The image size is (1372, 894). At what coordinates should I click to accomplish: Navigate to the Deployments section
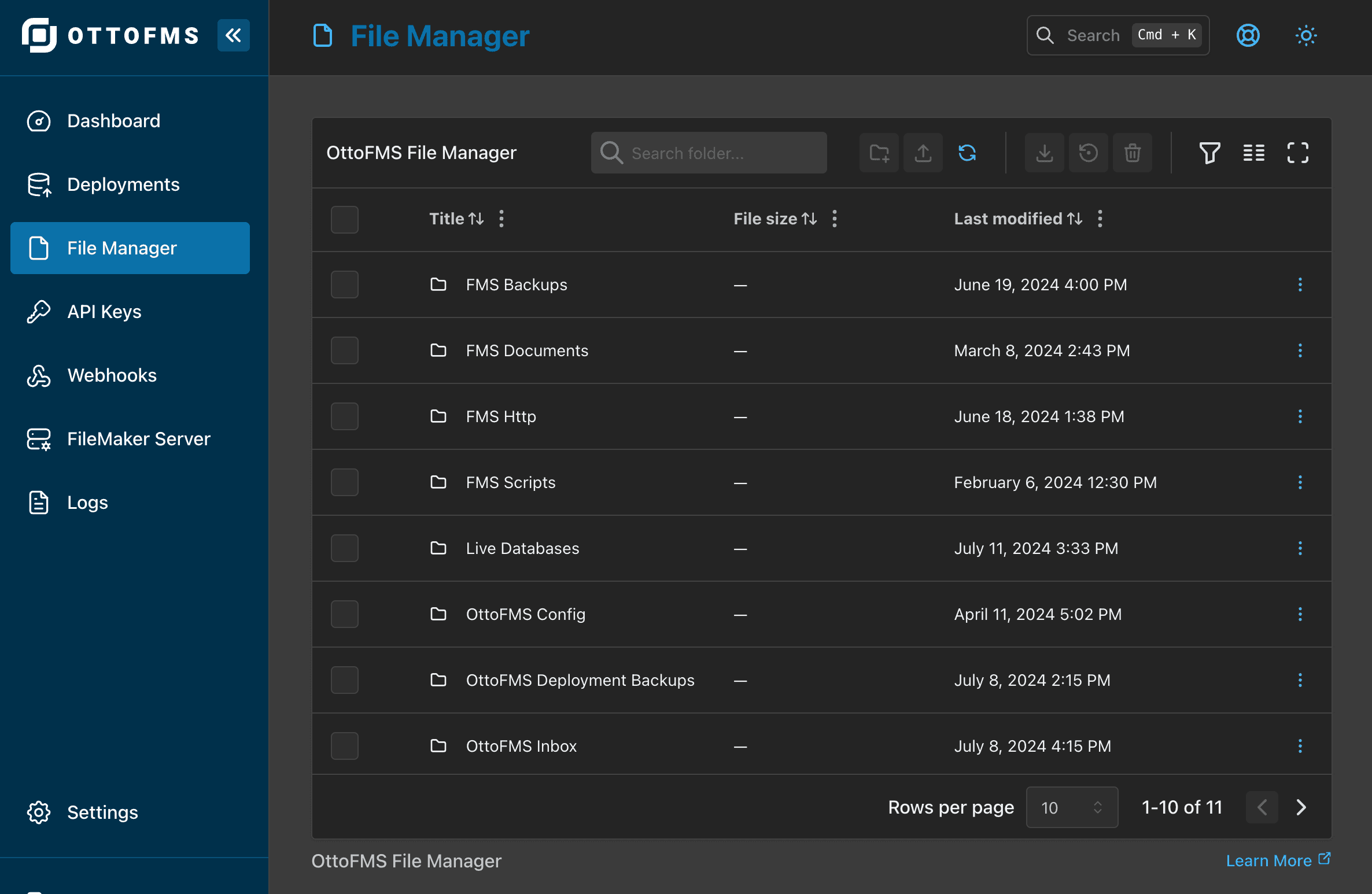coord(123,184)
